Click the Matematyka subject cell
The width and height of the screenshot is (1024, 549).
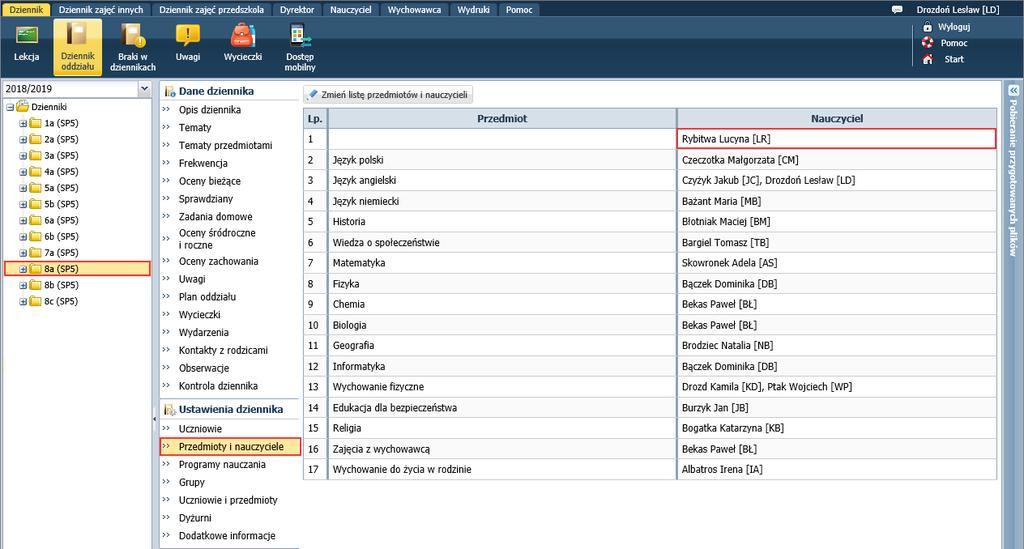[x=502, y=263]
